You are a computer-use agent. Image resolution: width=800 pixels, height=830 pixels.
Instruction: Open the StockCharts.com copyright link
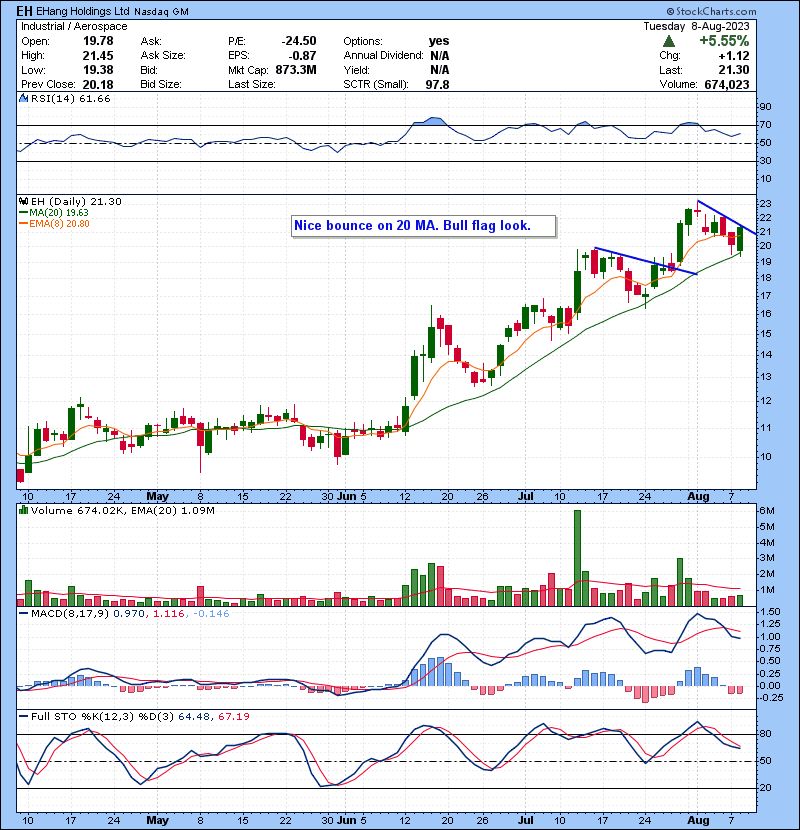coord(741,9)
